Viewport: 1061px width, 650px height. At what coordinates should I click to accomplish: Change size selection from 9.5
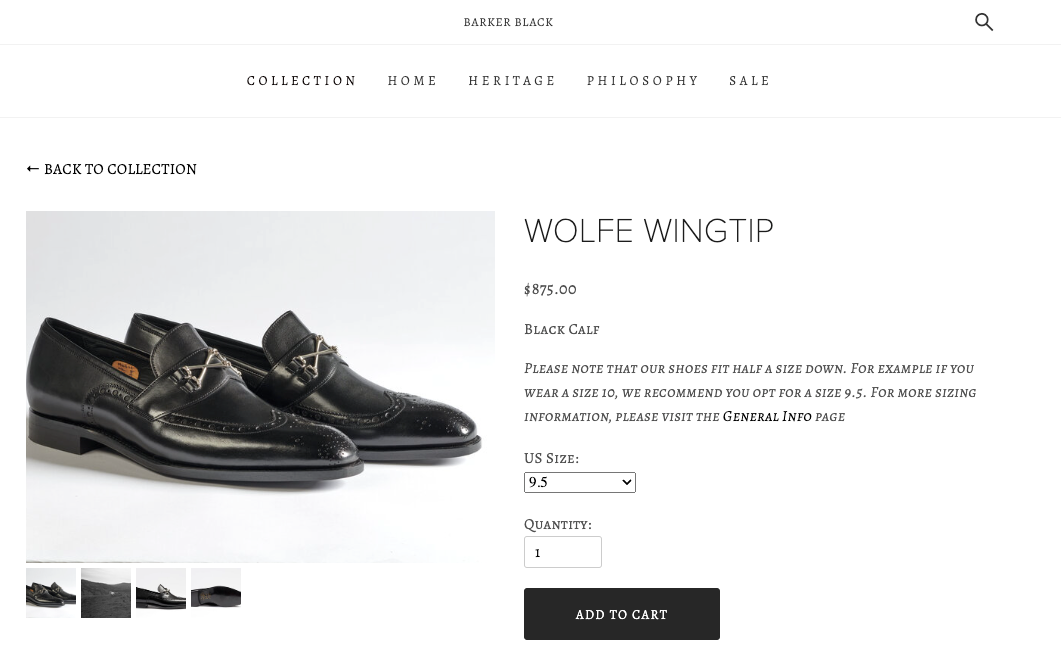[x=580, y=482]
